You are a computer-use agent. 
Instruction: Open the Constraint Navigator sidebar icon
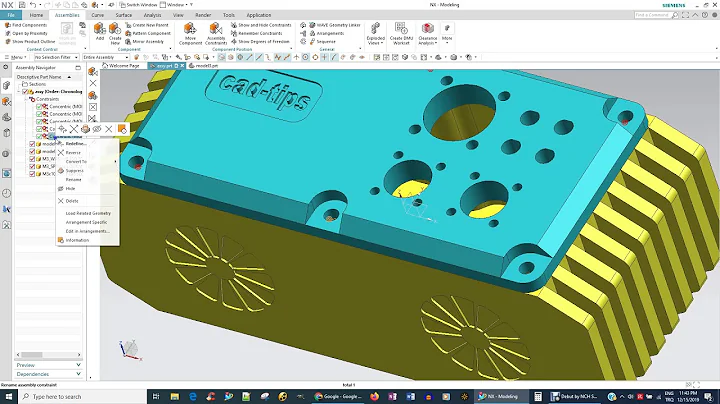pyautogui.click(x=6, y=101)
